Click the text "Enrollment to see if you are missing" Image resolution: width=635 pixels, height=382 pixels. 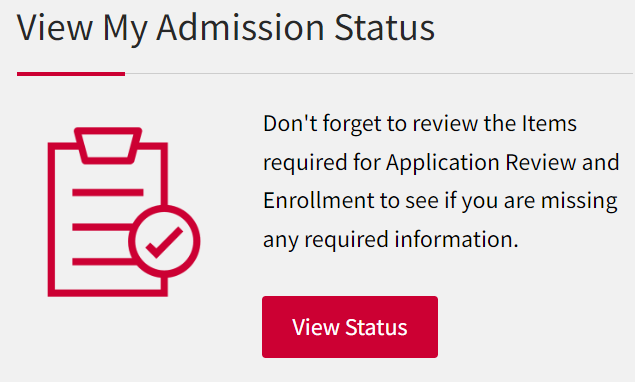tap(440, 201)
